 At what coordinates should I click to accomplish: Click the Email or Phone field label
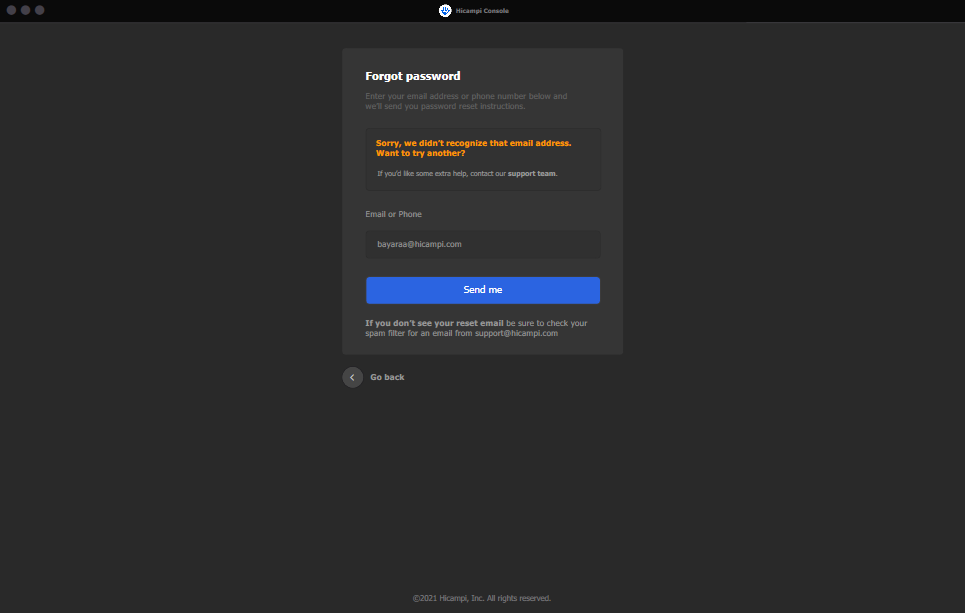point(393,214)
